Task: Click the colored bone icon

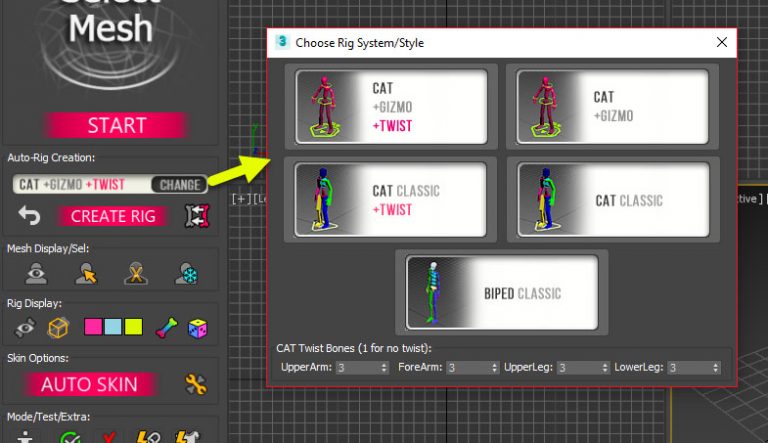Action: [x=166, y=327]
